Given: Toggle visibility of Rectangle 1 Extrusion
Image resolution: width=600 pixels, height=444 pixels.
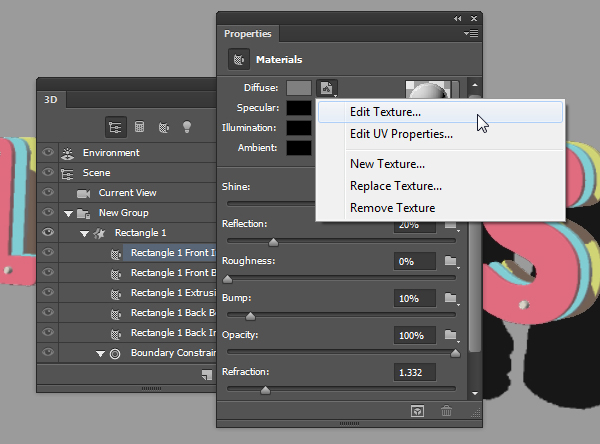Looking at the screenshot, I should point(48,292).
